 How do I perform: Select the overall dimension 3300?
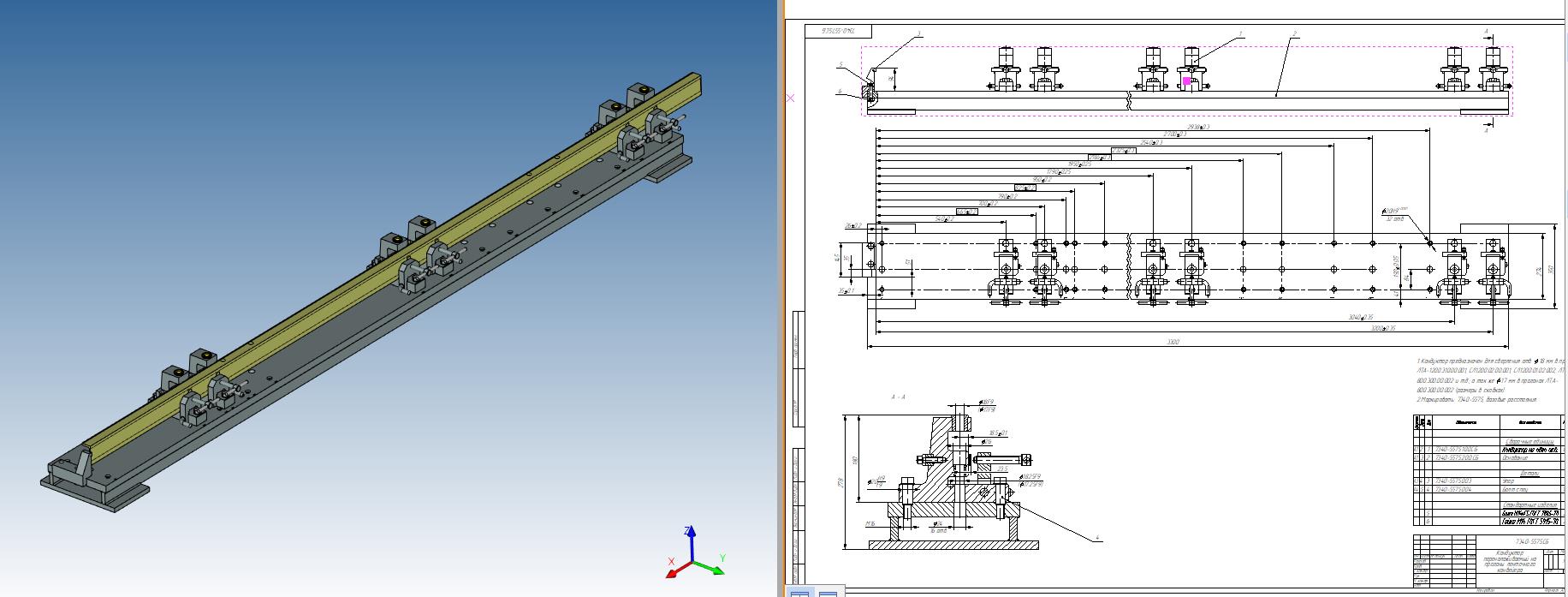click(1173, 343)
